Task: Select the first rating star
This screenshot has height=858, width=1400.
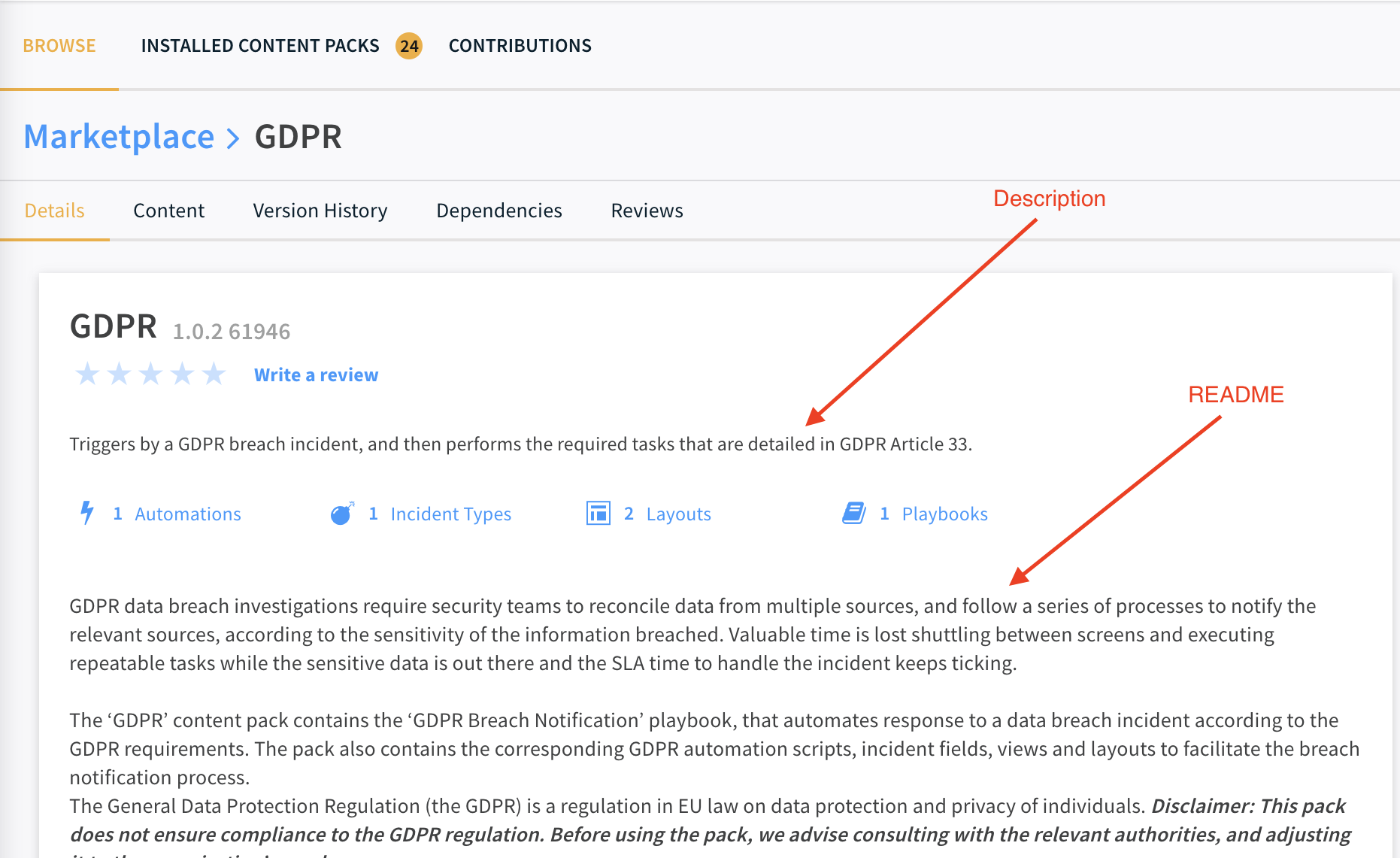Action: 88,374
